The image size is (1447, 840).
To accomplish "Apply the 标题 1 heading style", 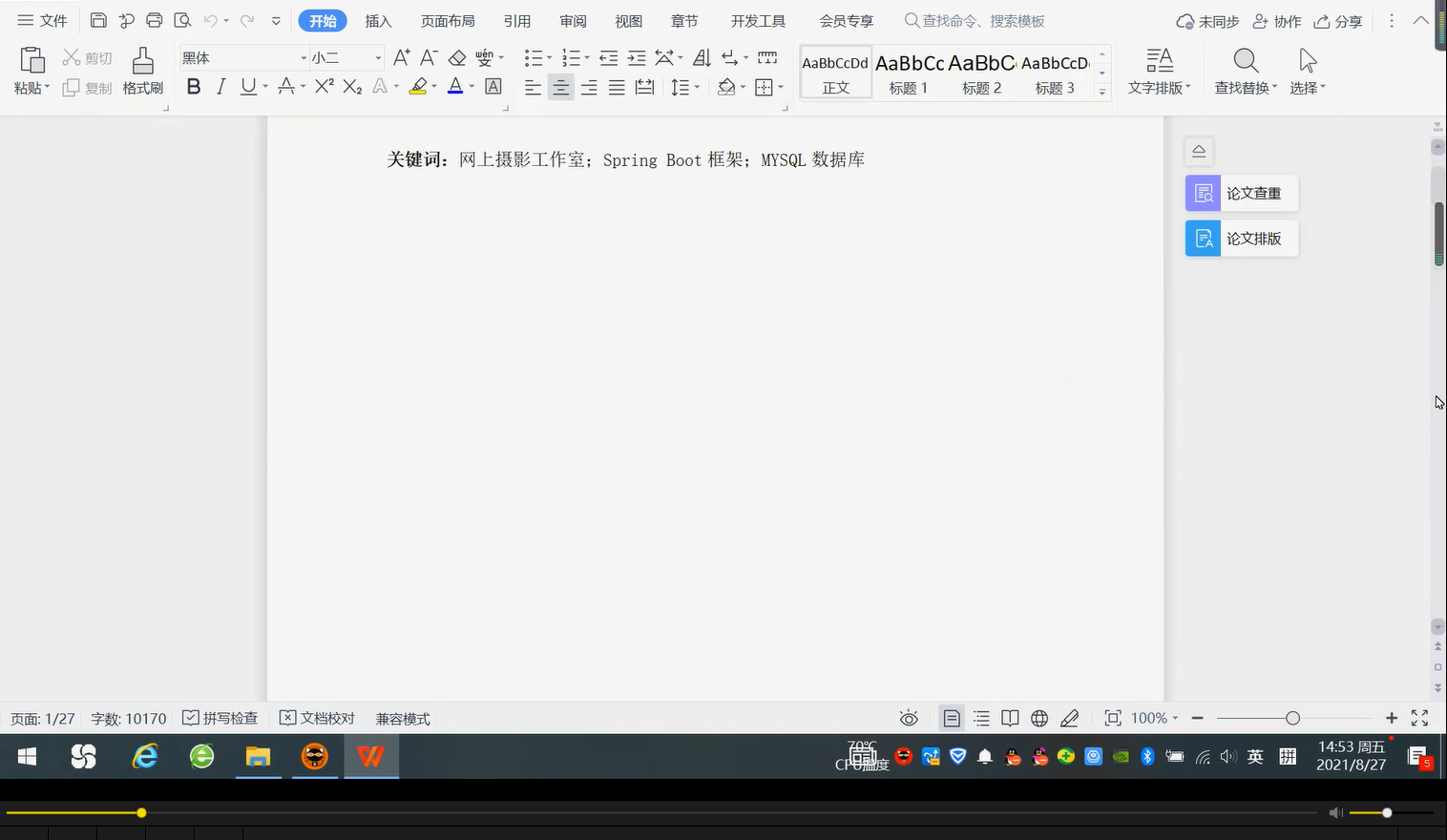I will [x=908, y=73].
